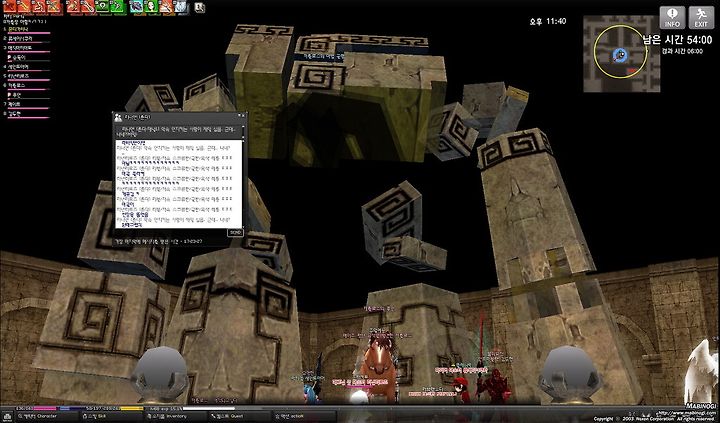Viewport: 720px width, 423px height.
Task: Activate the third red skill hotkey
Action: pos(39,6)
